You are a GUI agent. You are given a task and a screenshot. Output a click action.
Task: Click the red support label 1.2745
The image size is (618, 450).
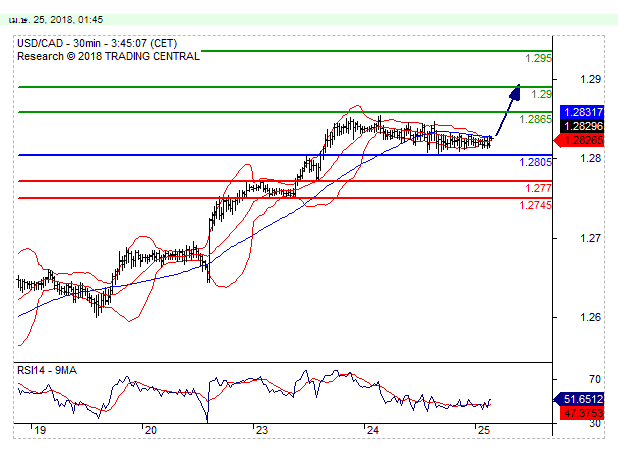click(535, 205)
